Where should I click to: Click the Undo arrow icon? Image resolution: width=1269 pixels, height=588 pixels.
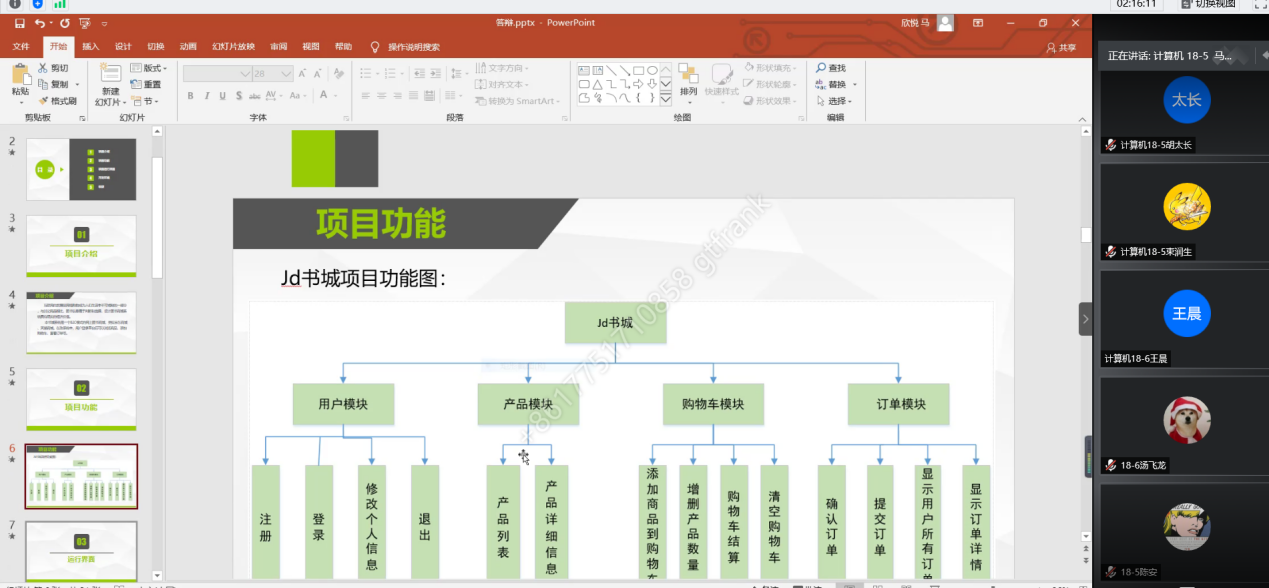pos(40,23)
